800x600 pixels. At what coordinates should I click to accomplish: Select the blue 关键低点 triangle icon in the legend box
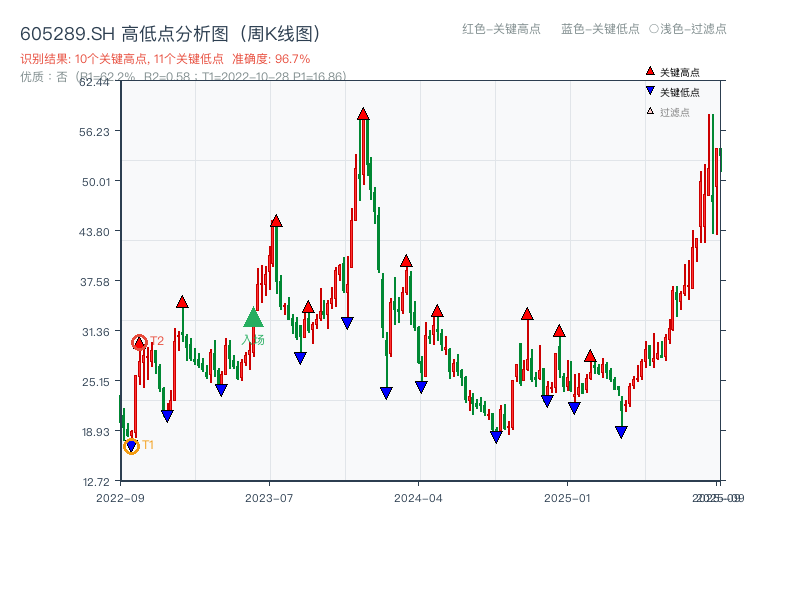649,90
